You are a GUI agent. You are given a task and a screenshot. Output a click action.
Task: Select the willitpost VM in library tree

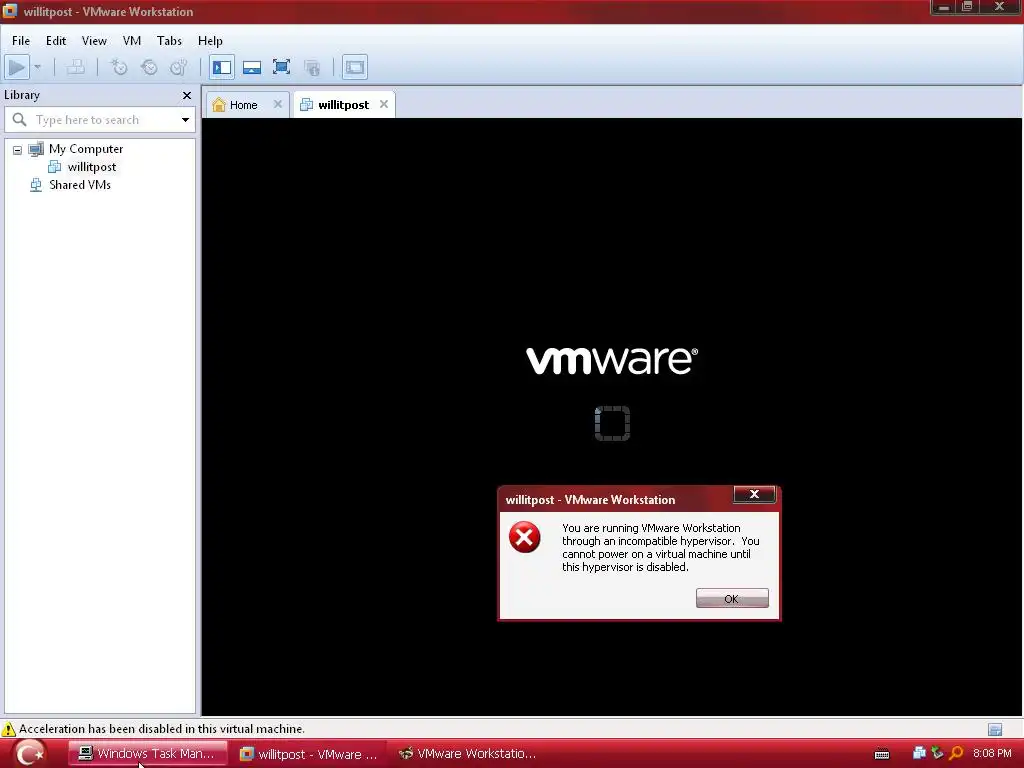coord(91,167)
